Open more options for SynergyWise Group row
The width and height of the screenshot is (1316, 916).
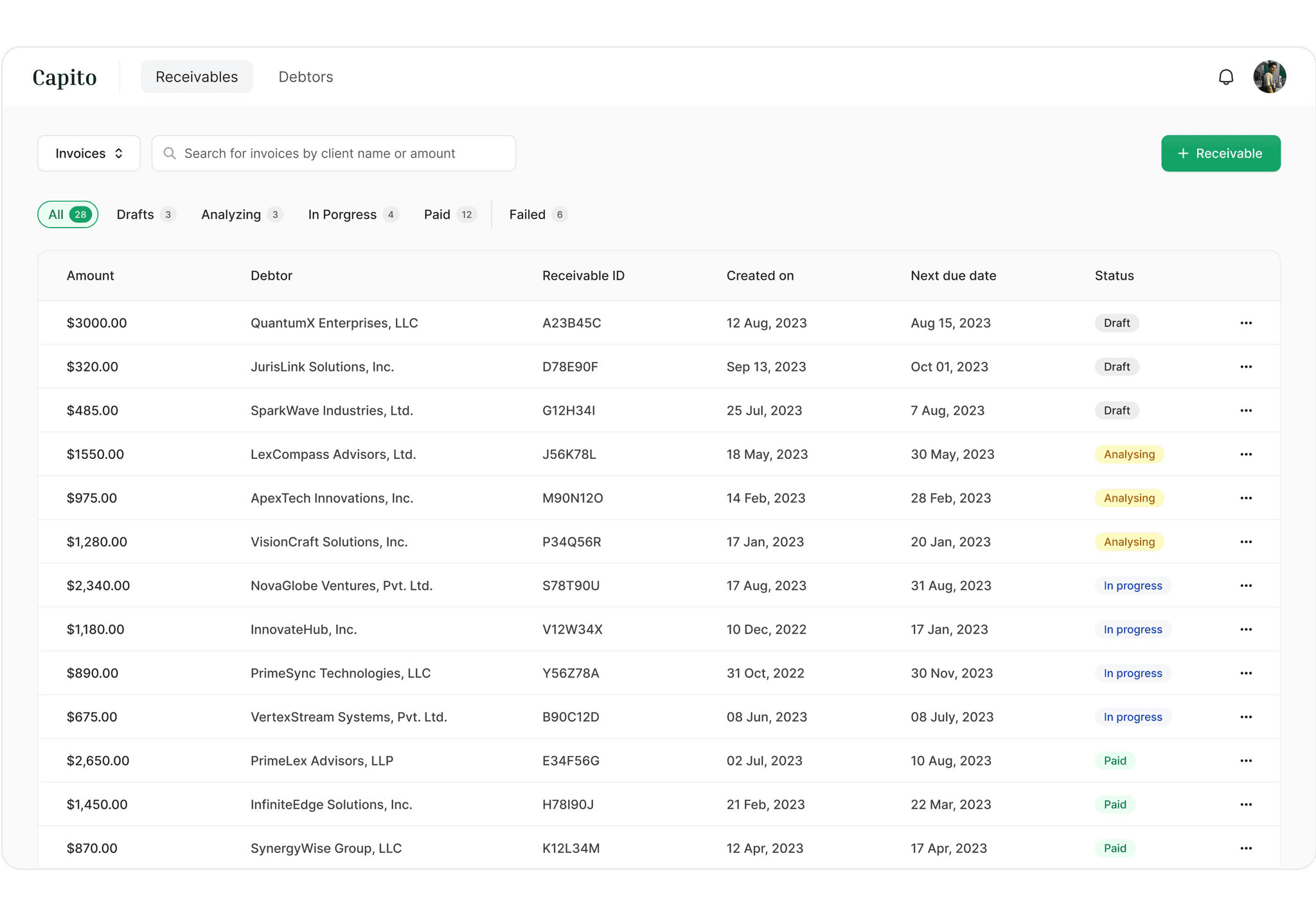(1245, 848)
